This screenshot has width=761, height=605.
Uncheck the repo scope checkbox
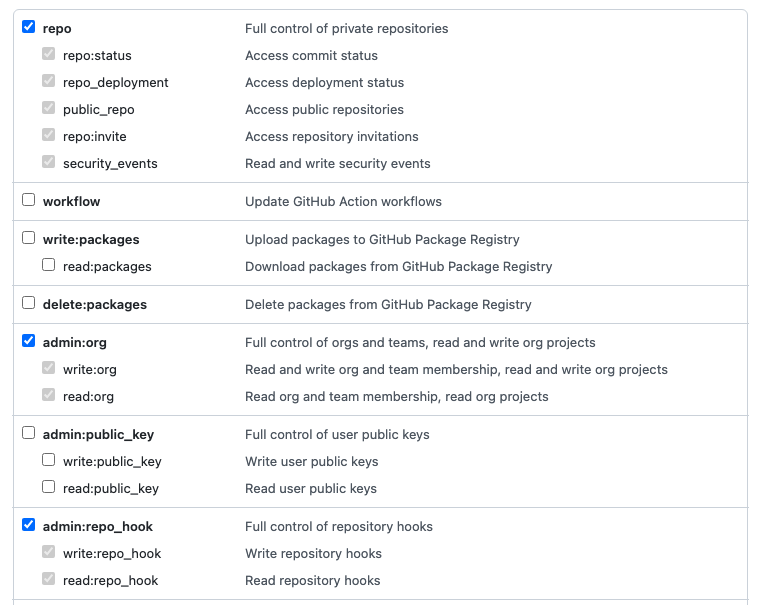[x=29, y=28]
